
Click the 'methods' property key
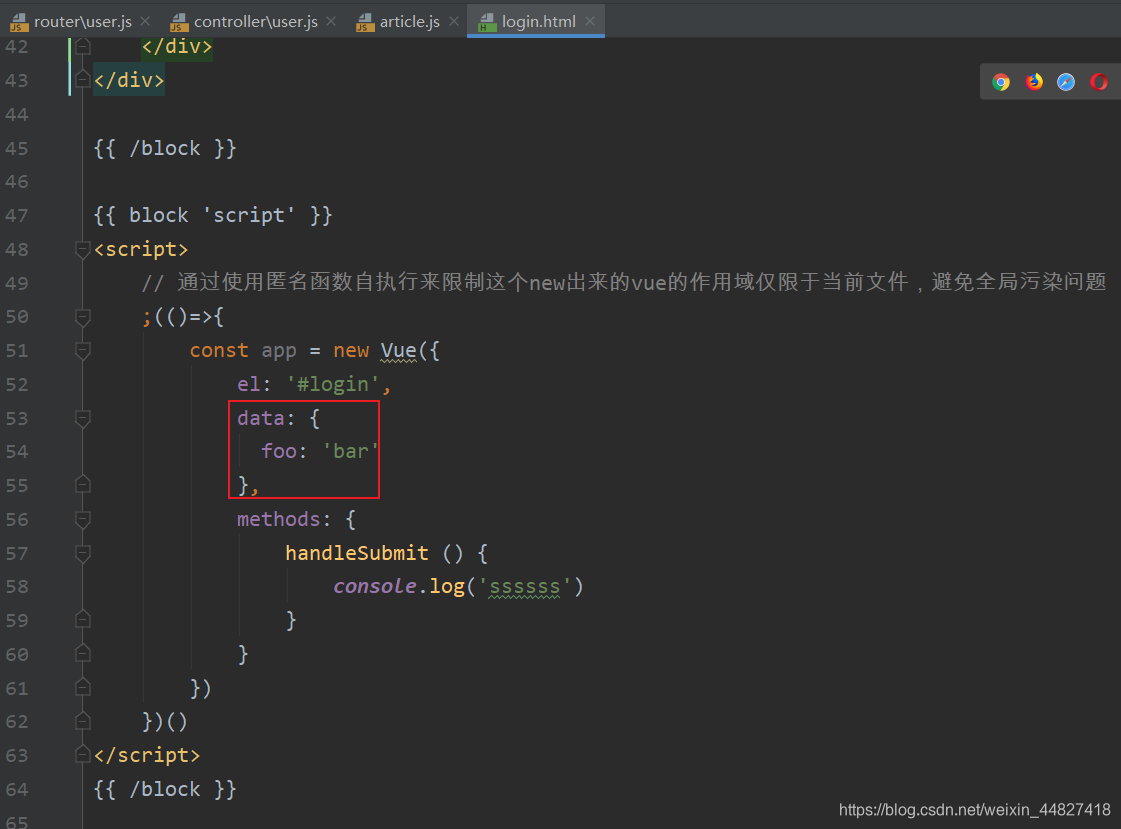click(279, 520)
